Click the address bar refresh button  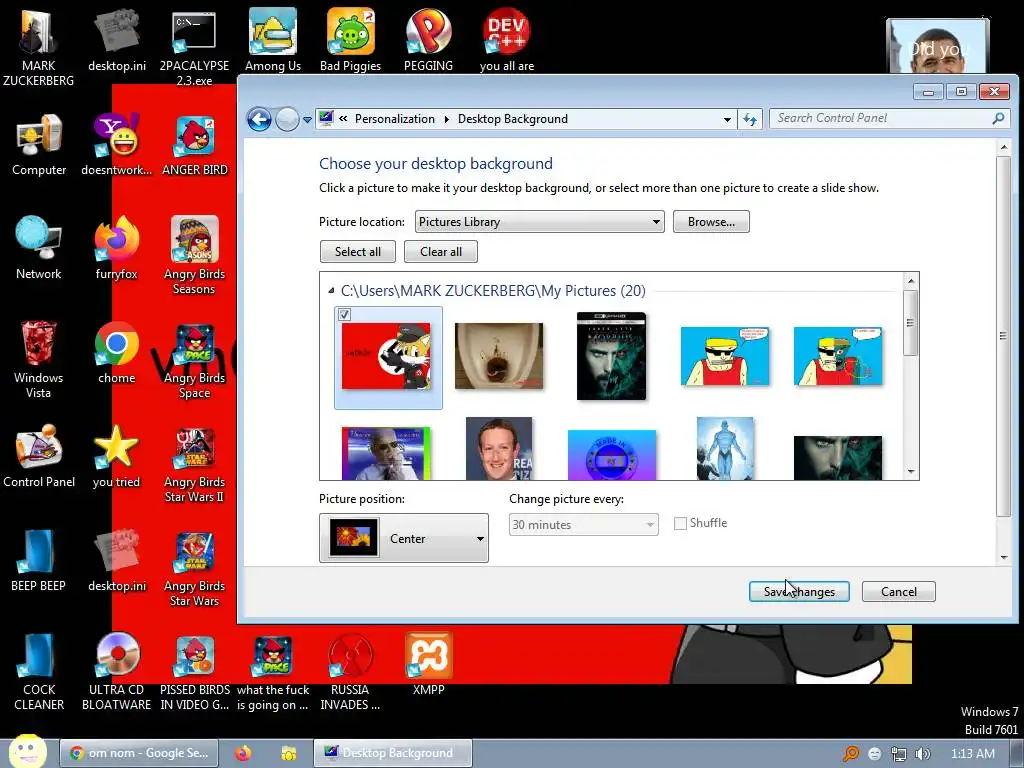click(750, 120)
